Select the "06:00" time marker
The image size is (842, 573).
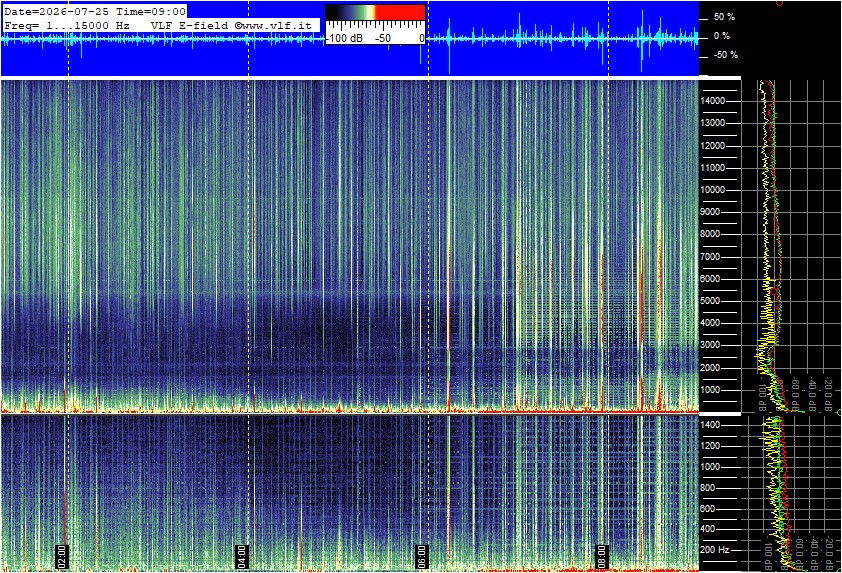pyautogui.click(x=422, y=557)
